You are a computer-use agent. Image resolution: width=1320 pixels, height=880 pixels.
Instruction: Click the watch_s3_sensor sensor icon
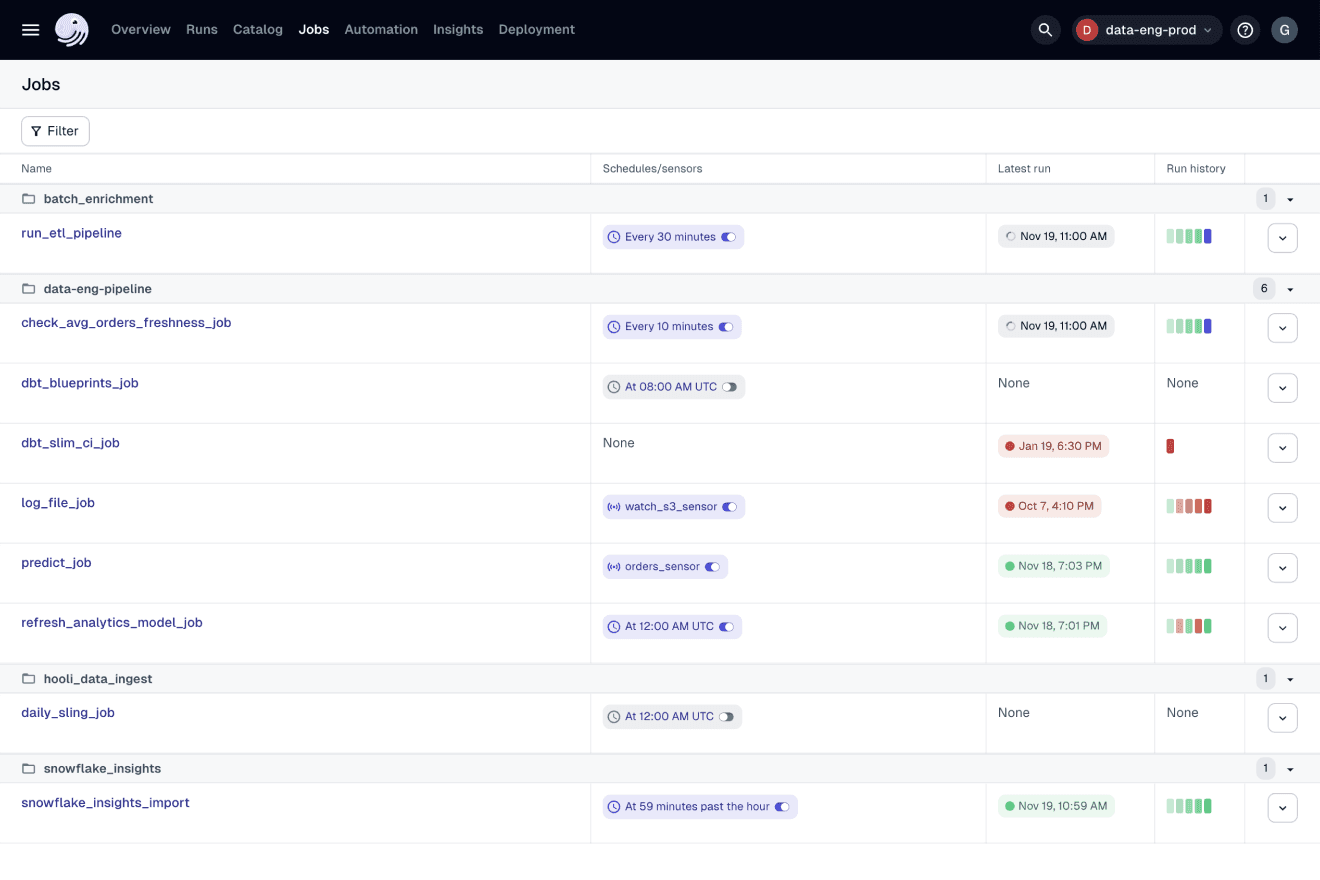coord(613,507)
